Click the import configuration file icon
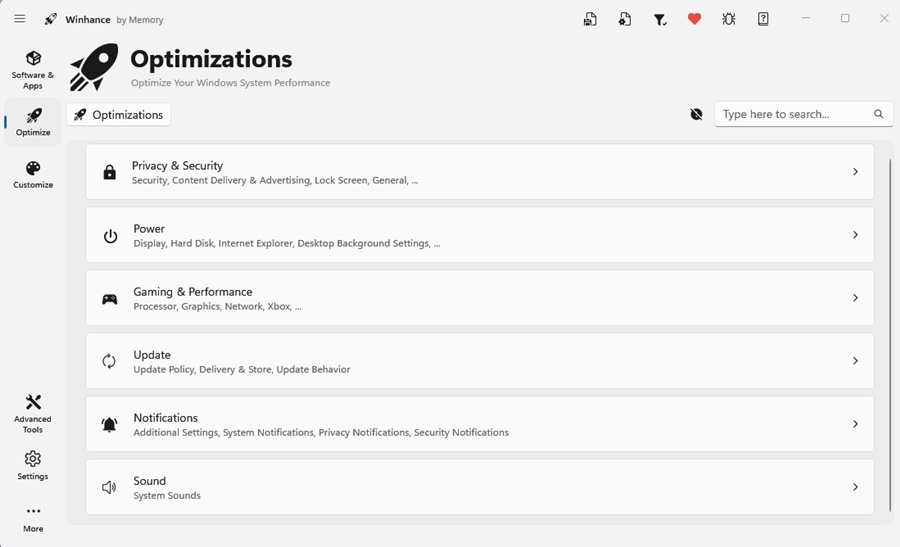900x547 pixels. pyautogui.click(x=625, y=19)
